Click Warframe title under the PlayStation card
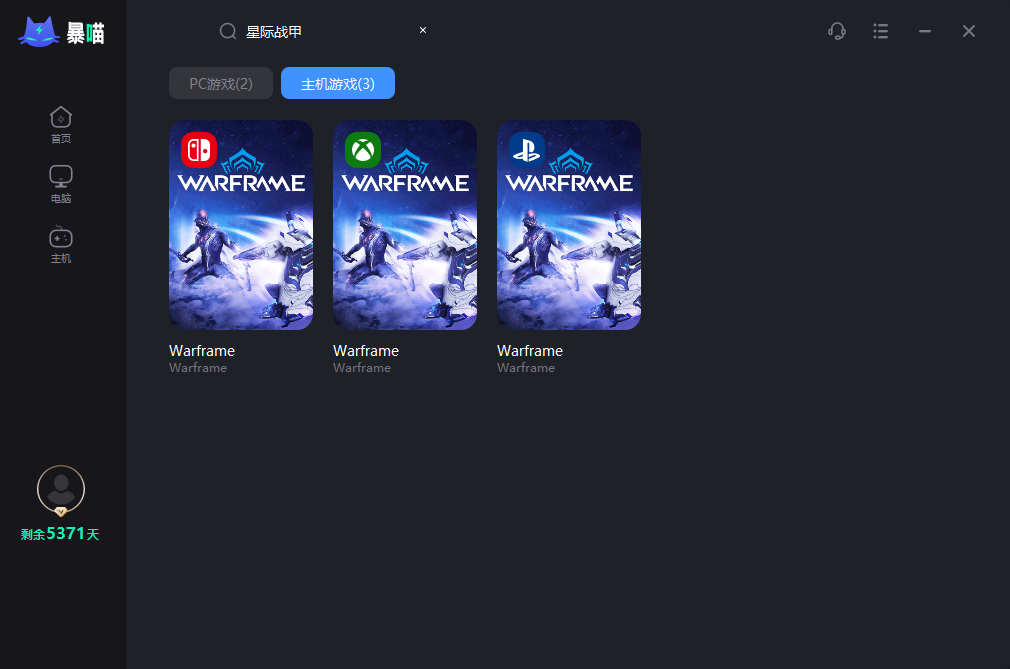 pyautogui.click(x=529, y=351)
